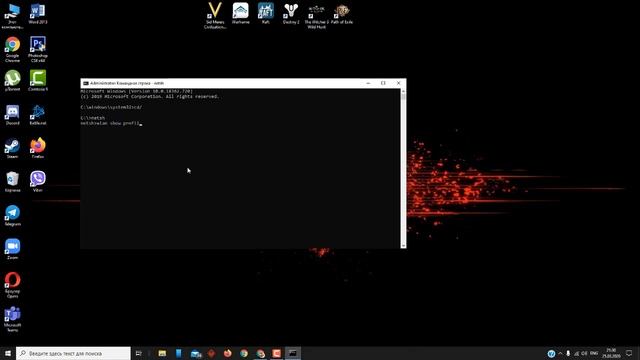Click the Microsoft Corporation copyright line
Image resolution: width=640 pixels, height=360 pixels.
pos(150,97)
